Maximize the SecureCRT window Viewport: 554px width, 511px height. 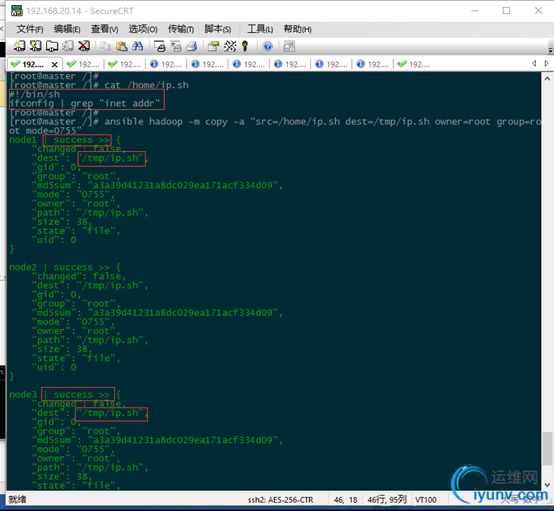506,11
